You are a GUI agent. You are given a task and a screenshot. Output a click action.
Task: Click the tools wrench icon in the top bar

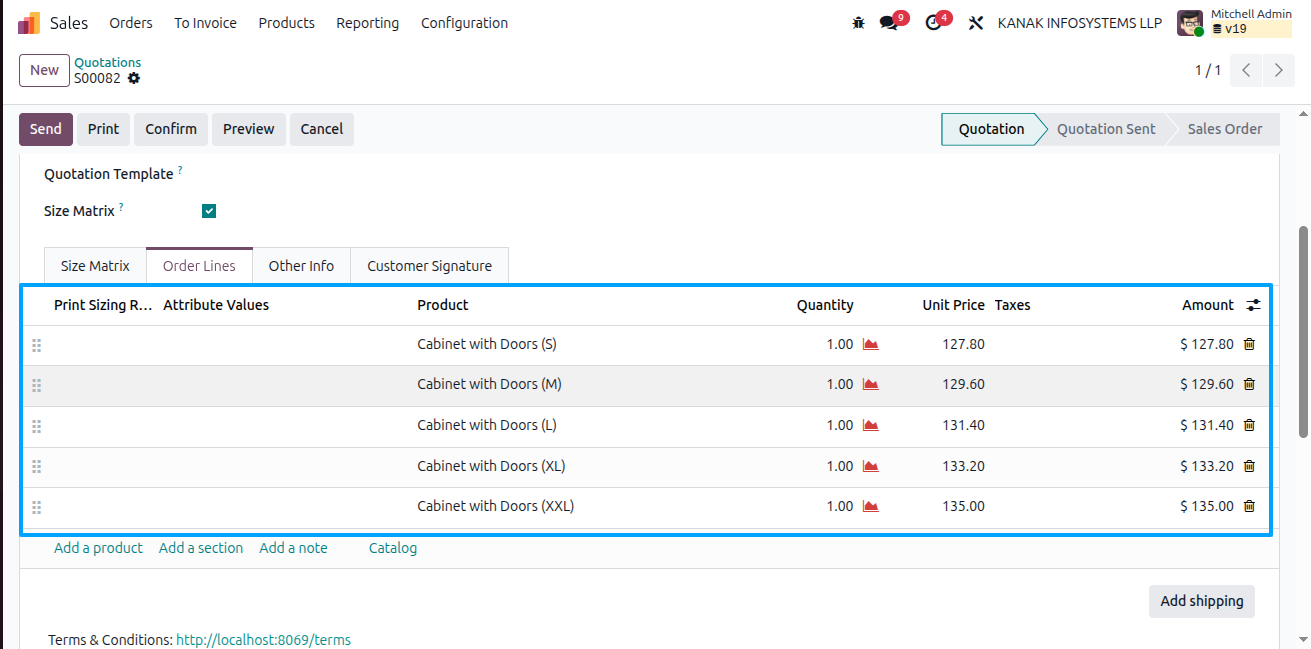(x=976, y=23)
